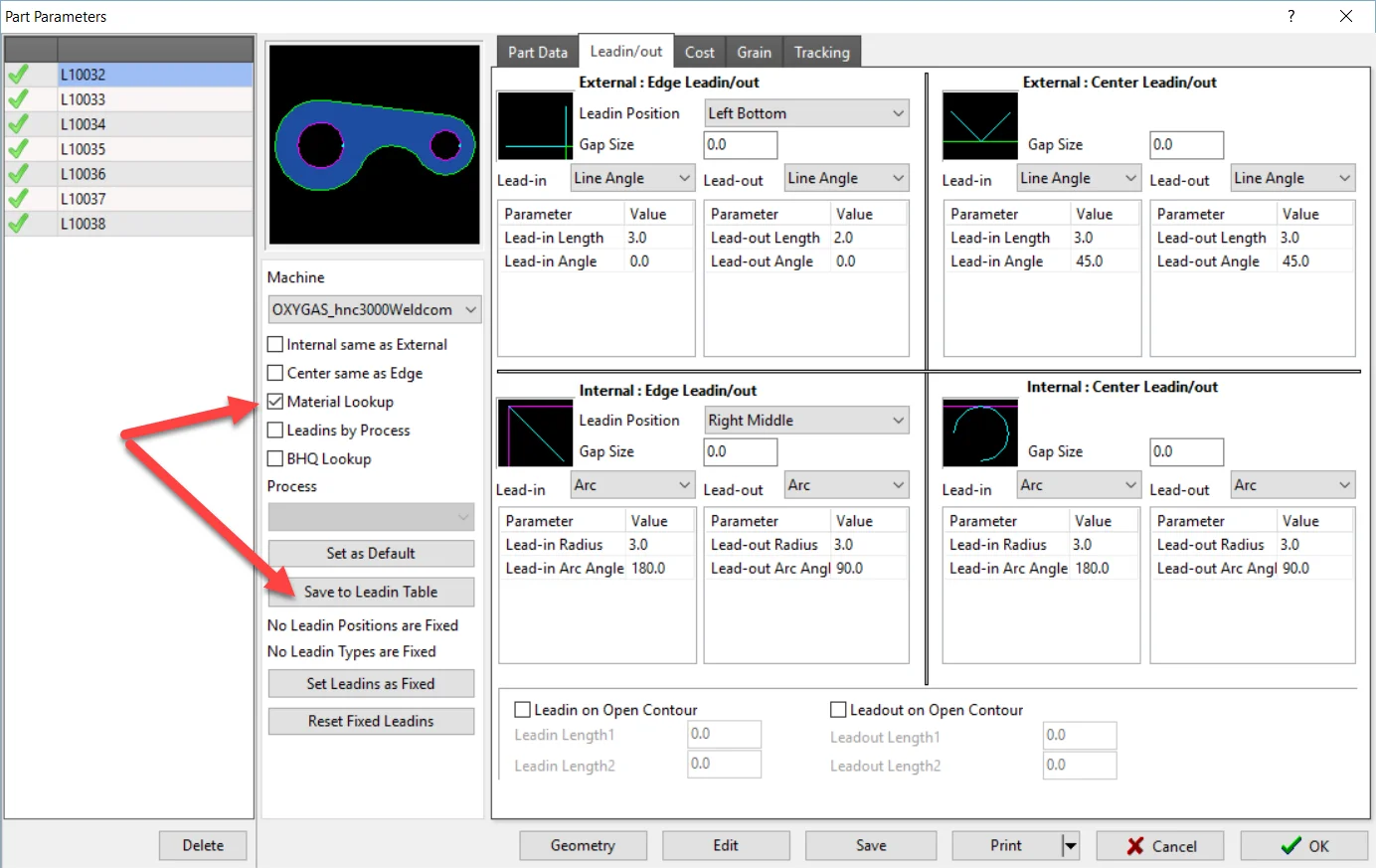Switch to the Part Data tab
This screenshot has height=868, width=1376.
tap(538, 53)
